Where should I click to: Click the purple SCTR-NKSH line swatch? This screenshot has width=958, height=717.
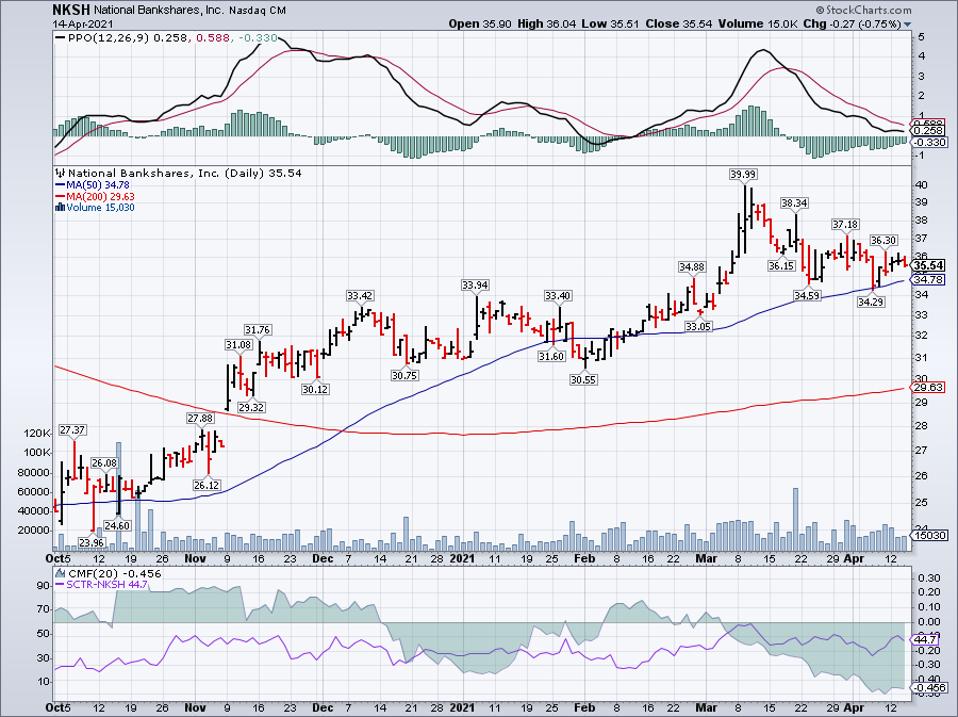click(60, 584)
